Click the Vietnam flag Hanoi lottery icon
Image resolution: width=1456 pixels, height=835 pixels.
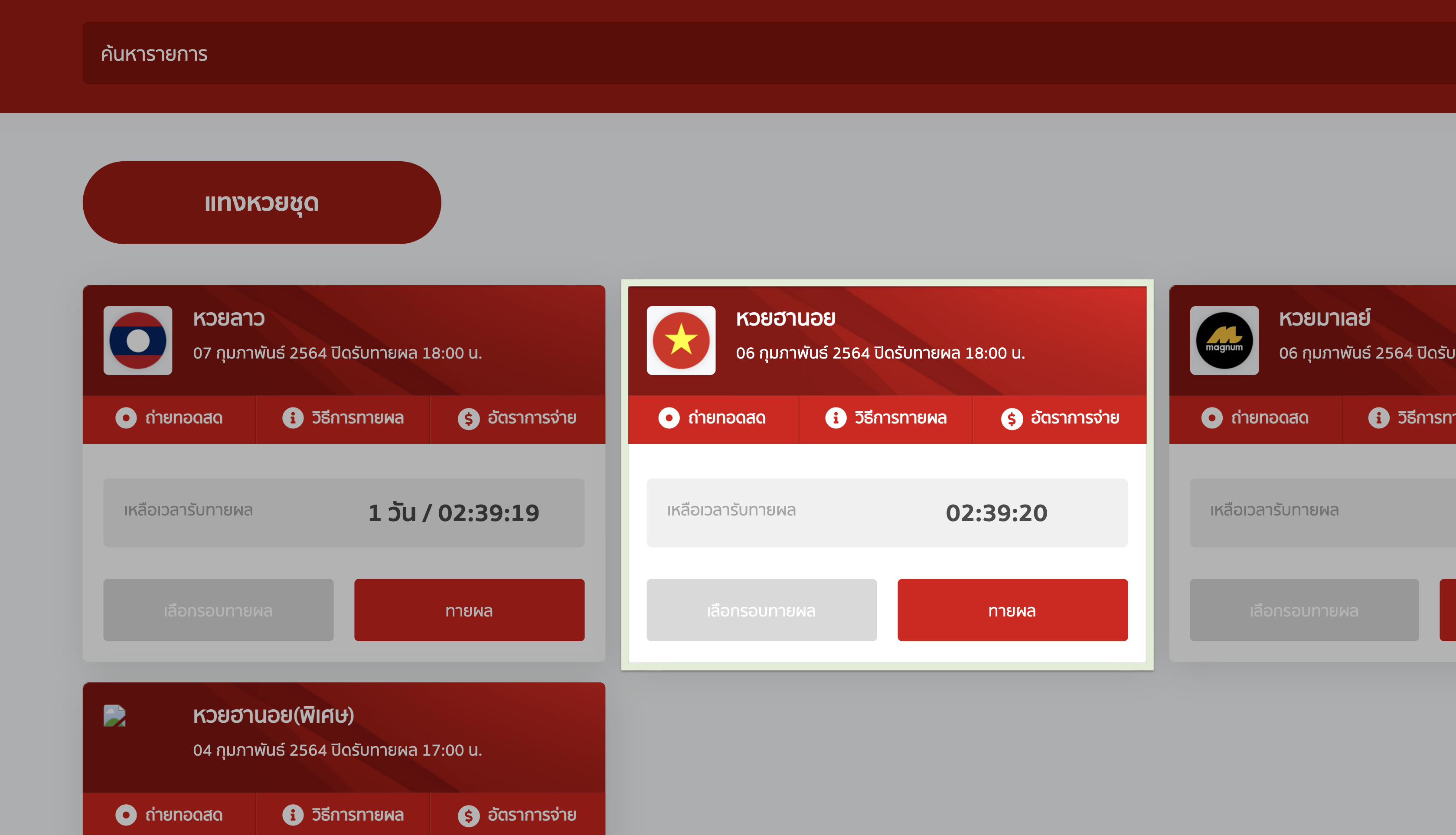[681, 340]
